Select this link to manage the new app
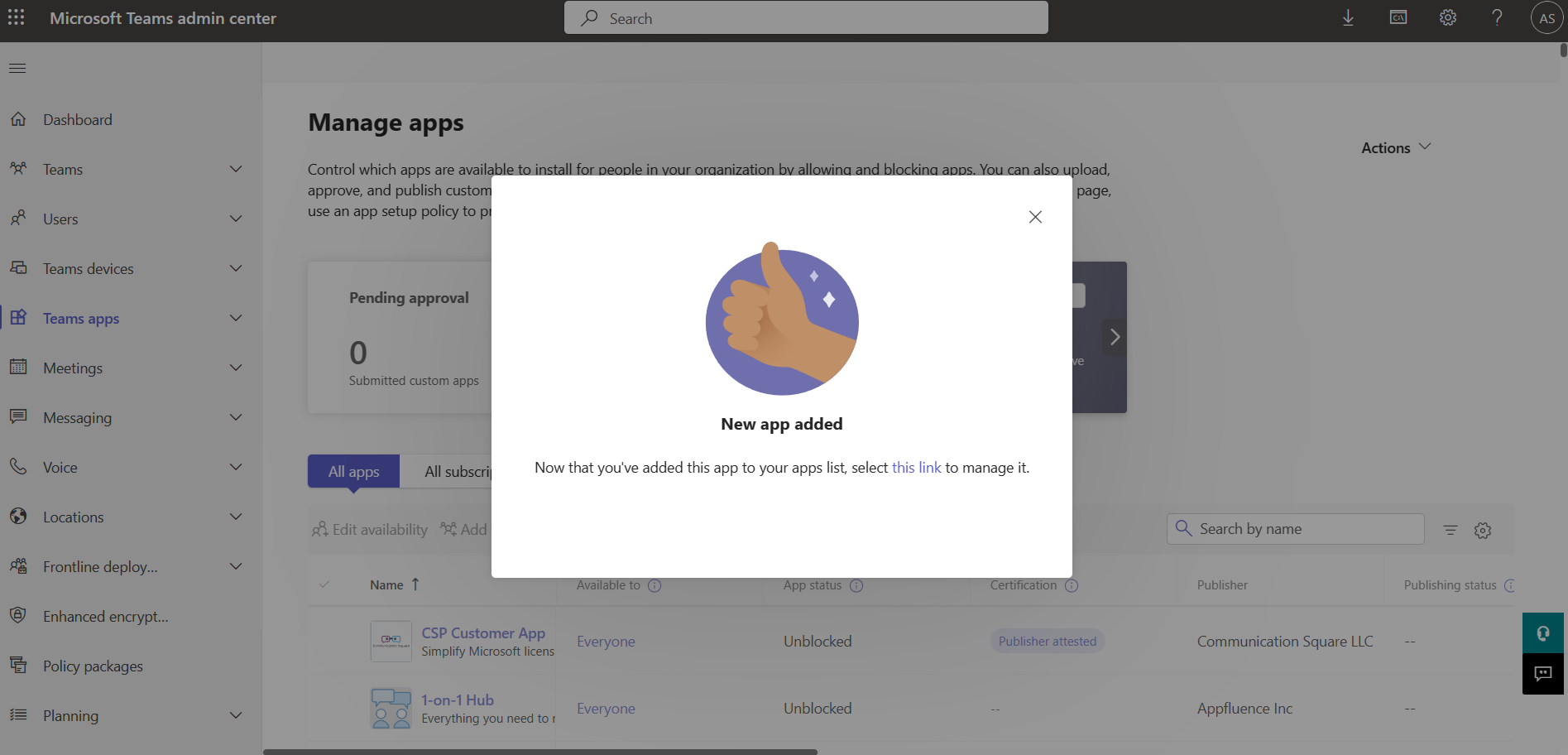The width and height of the screenshot is (1568, 755). click(x=916, y=467)
